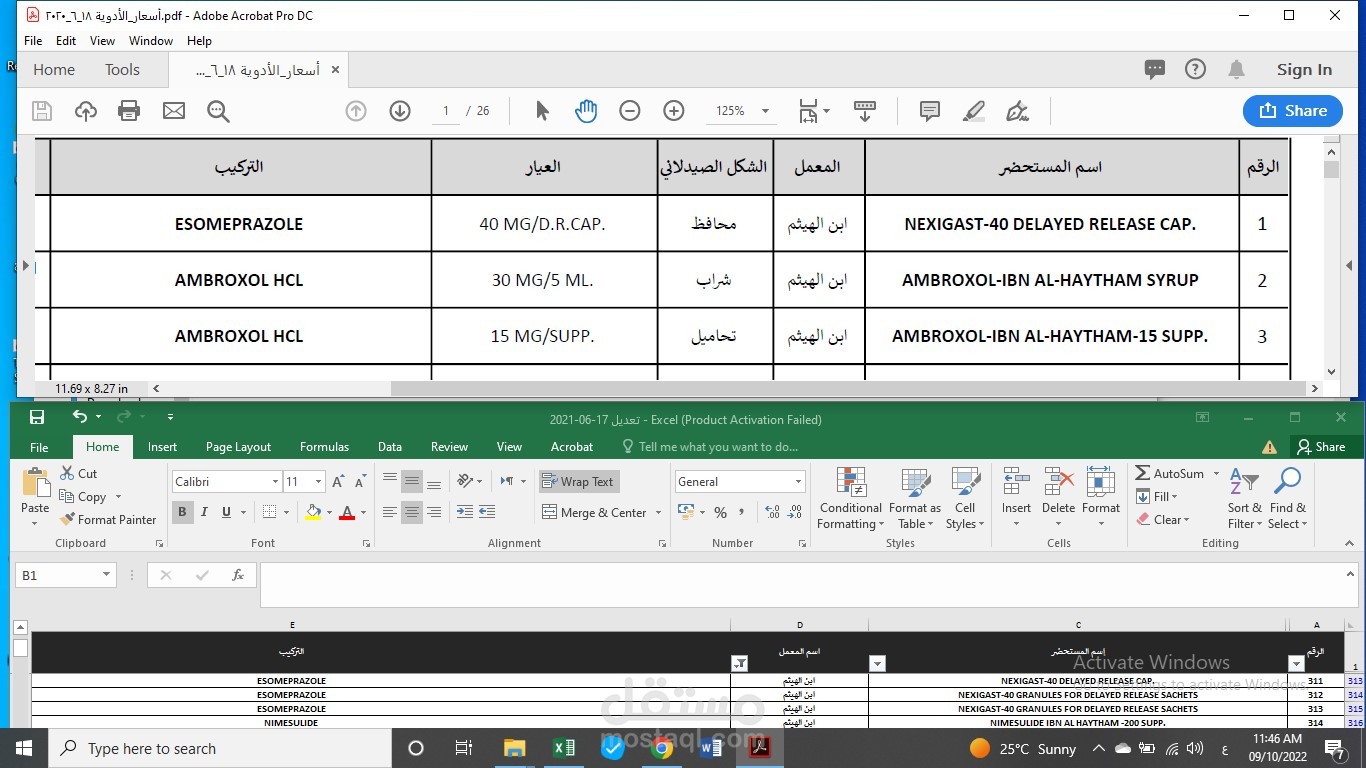Open the Merge & Center dropdown arrow
Image resolution: width=1366 pixels, height=768 pixels.
(658, 513)
